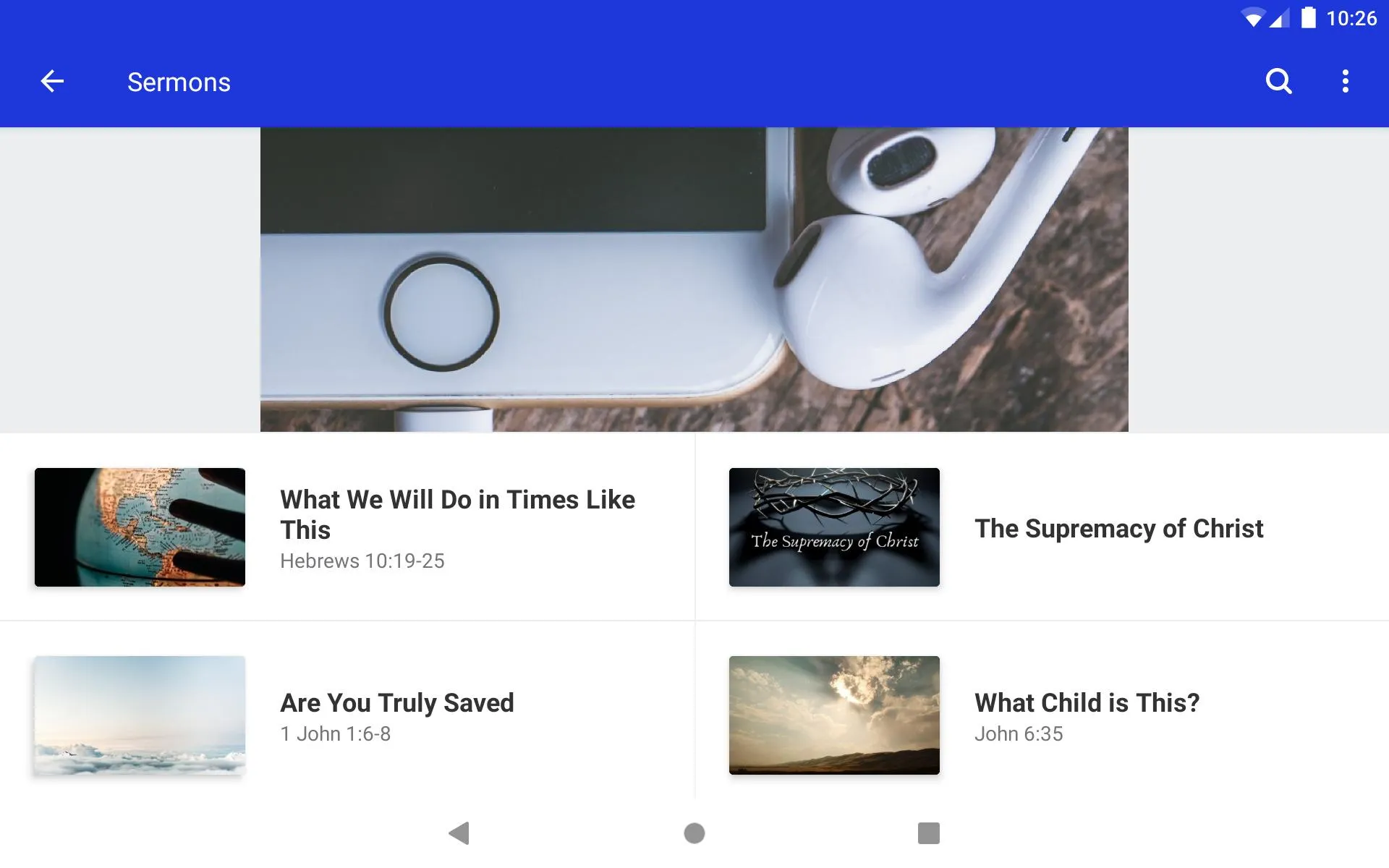Tap the Hebrews 10:19-25 scripture reference

click(x=362, y=560)
